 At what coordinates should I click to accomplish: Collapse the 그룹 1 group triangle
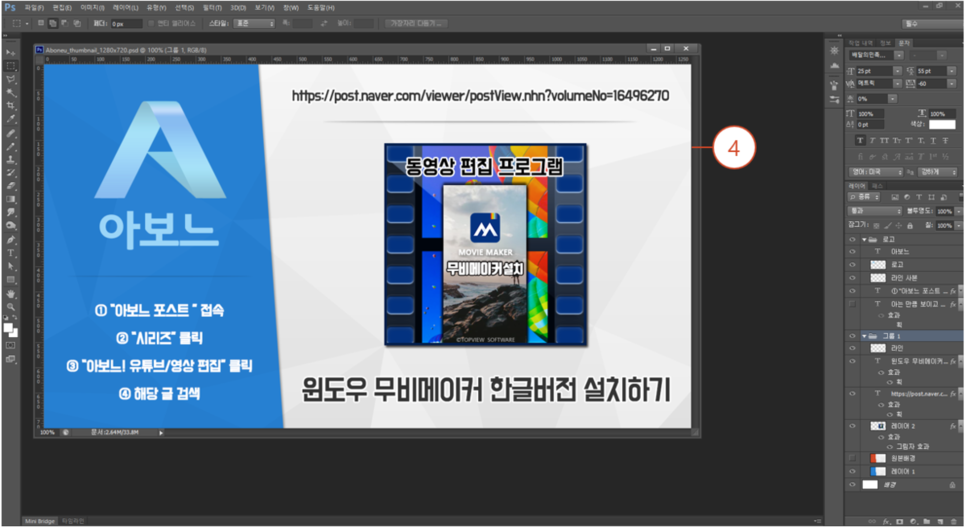pos(864,336)
